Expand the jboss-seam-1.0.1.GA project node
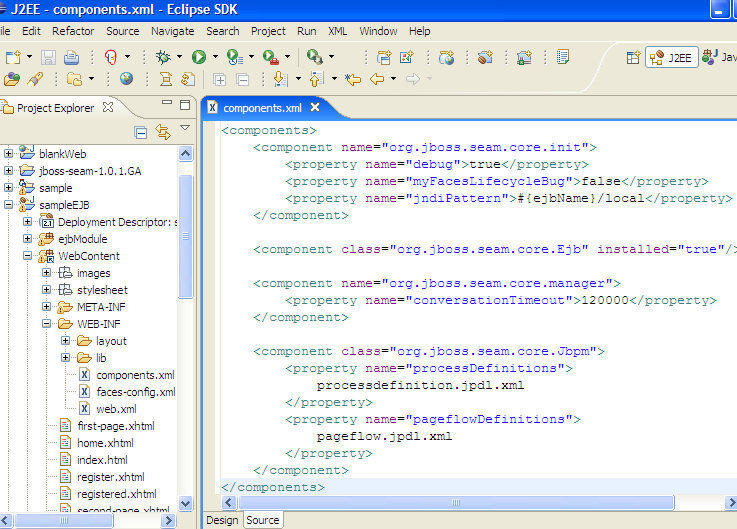 pyautogui.click(x=8, y=170)
